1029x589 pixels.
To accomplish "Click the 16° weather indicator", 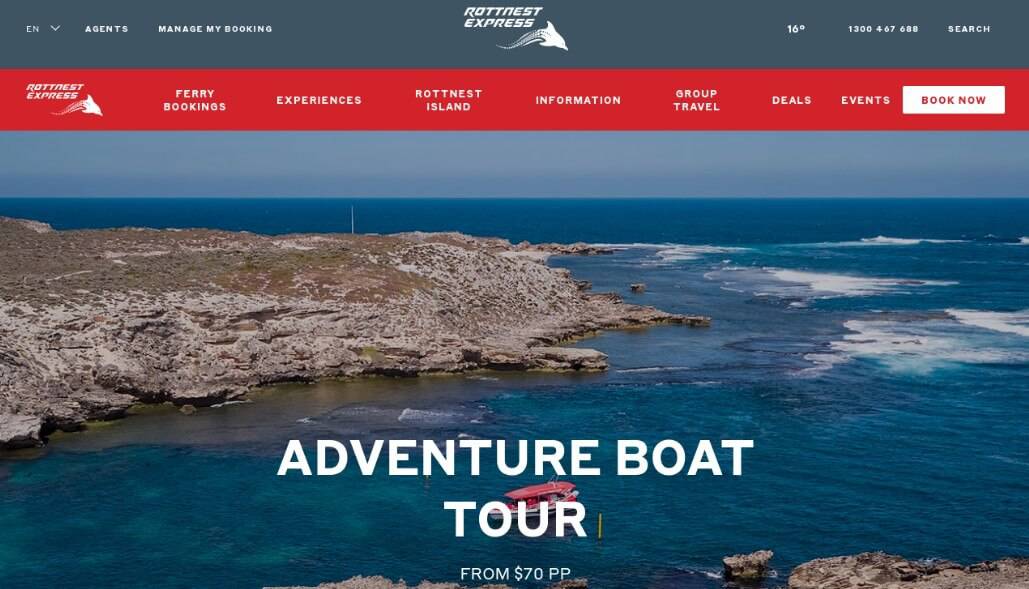I will click(x=796, y=29).
